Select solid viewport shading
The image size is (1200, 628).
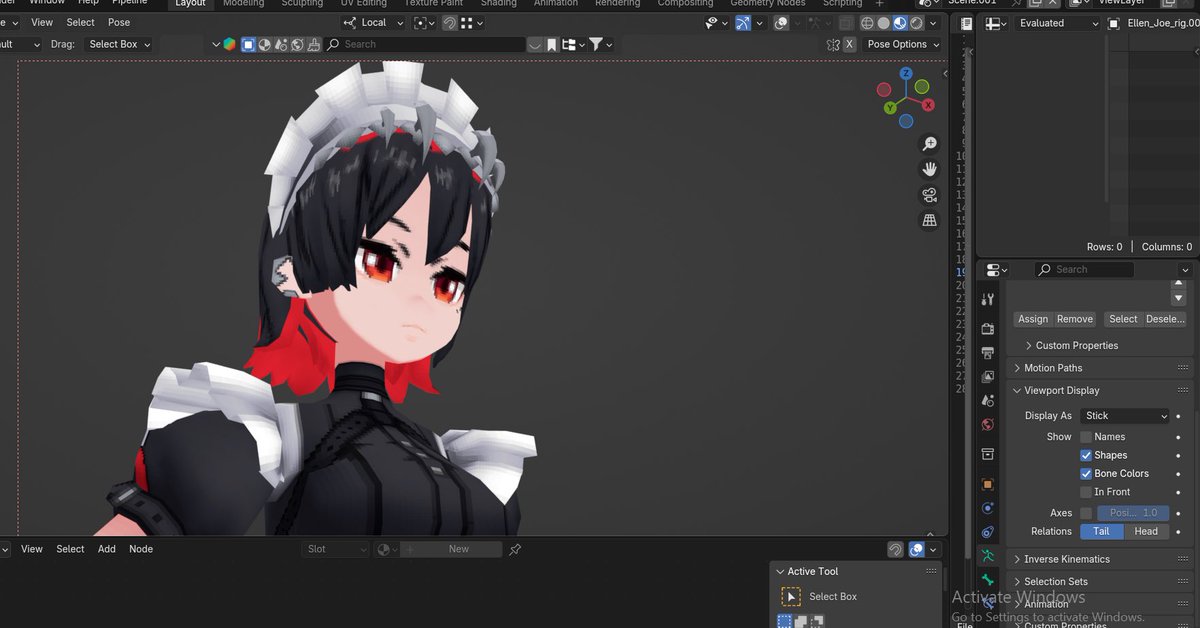click(x=883, y=23)
